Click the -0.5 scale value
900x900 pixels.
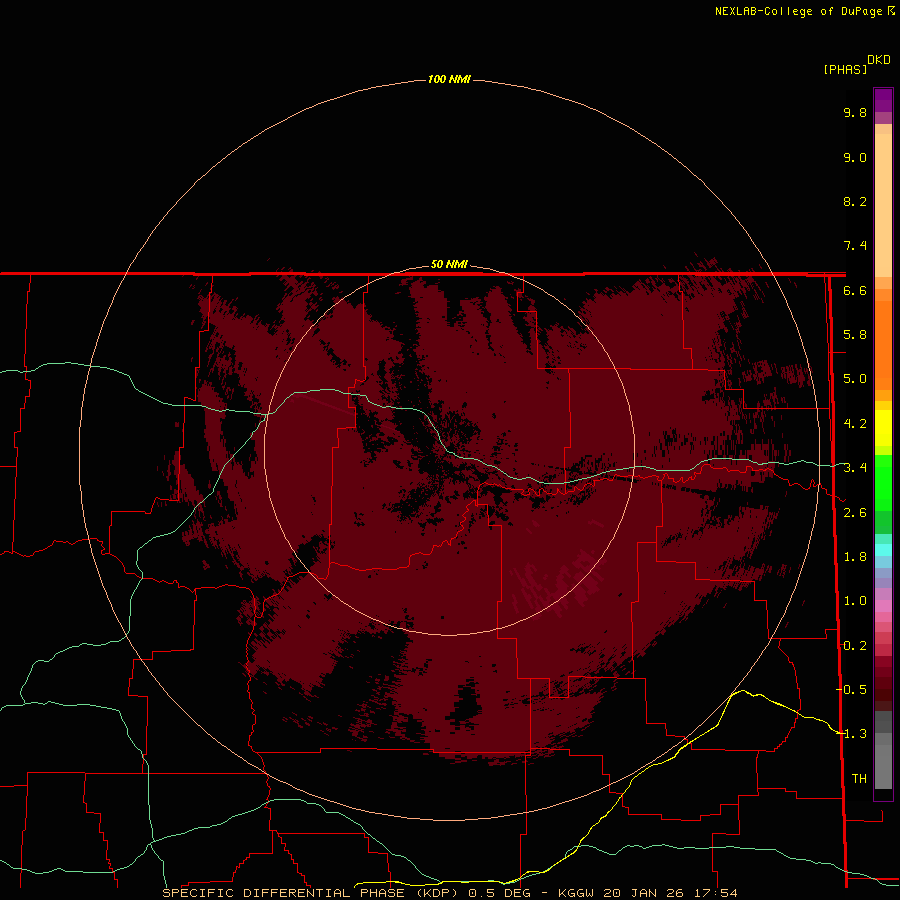[x=851, y=690]
